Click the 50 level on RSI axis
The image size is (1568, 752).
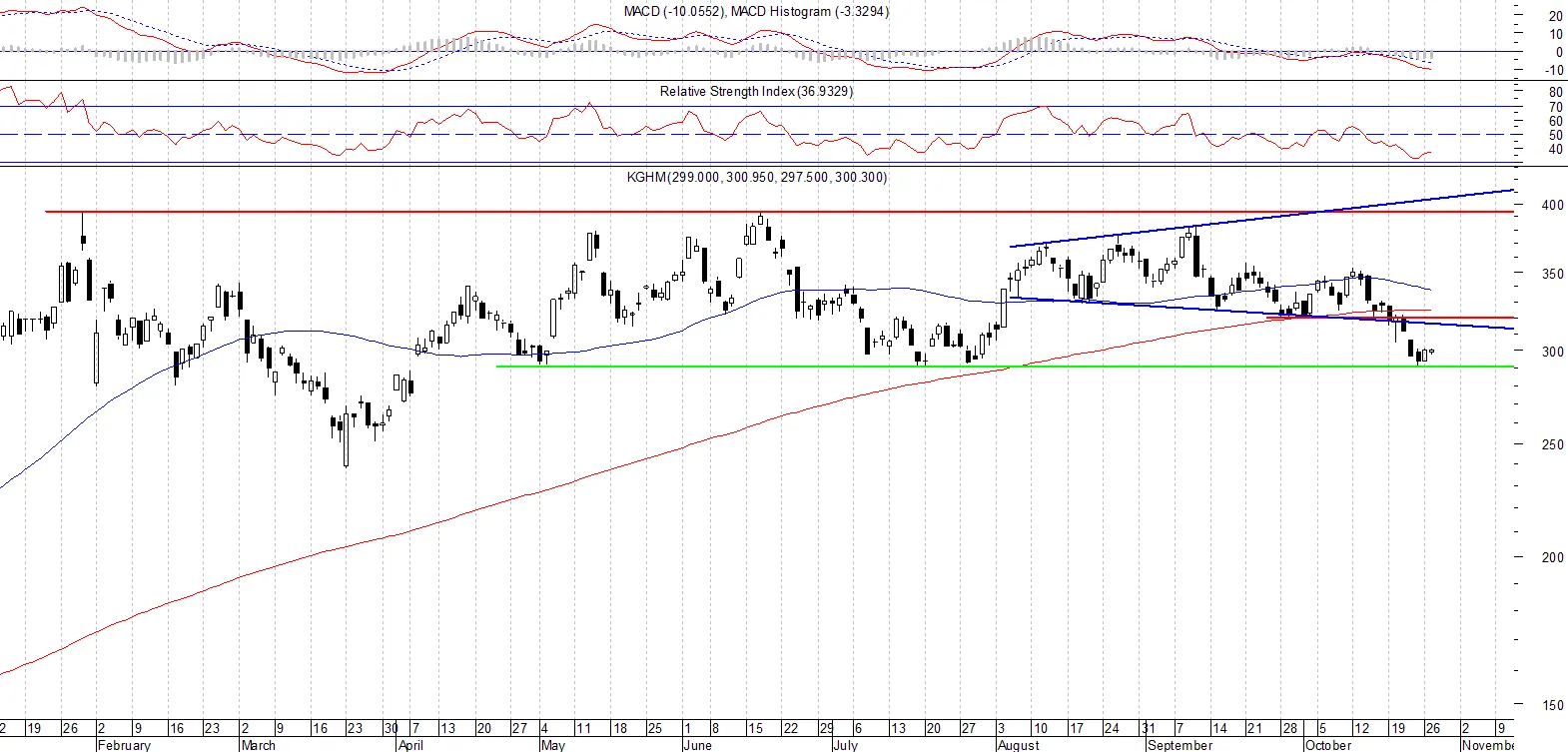1555,135
